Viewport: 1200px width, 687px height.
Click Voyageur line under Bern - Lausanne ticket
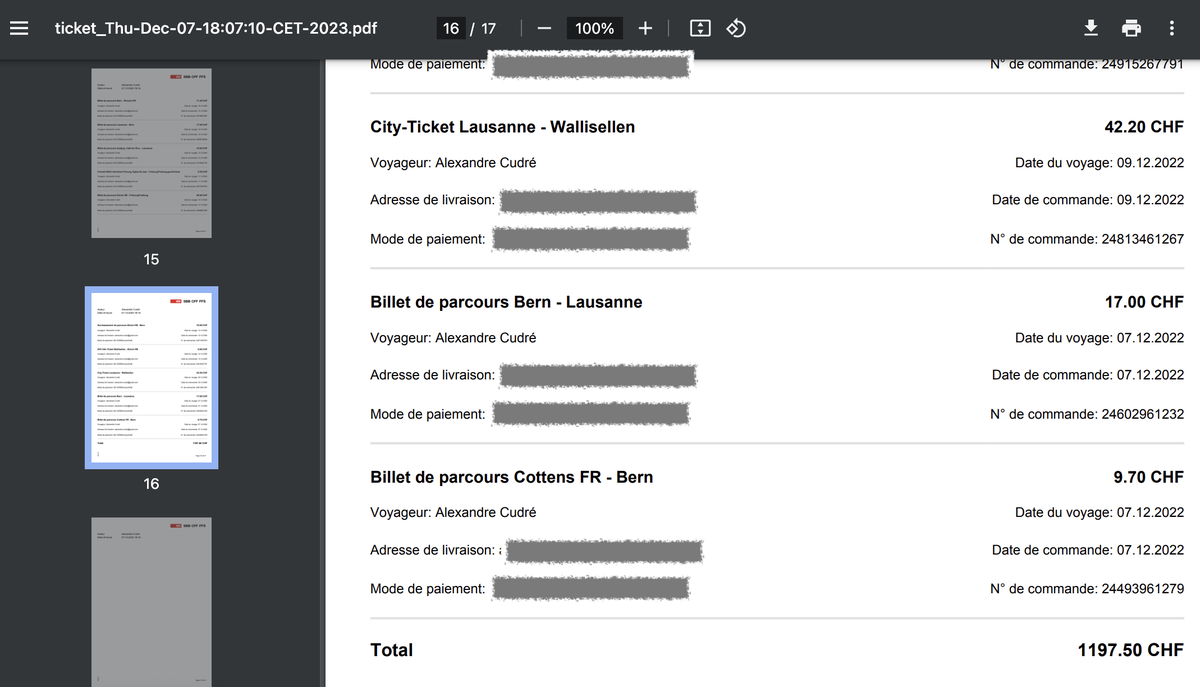(x=453, y=338)
